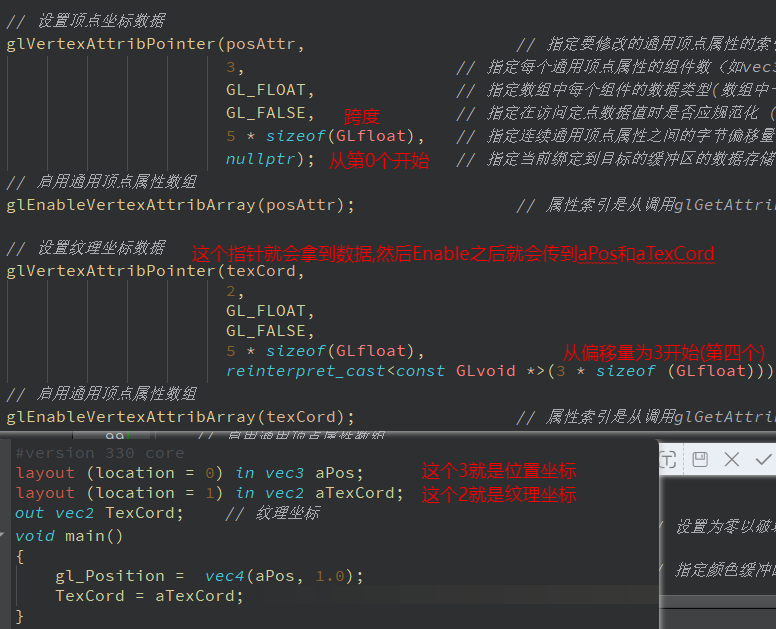Cancel the screenshot with the X icon

(731, 459)
